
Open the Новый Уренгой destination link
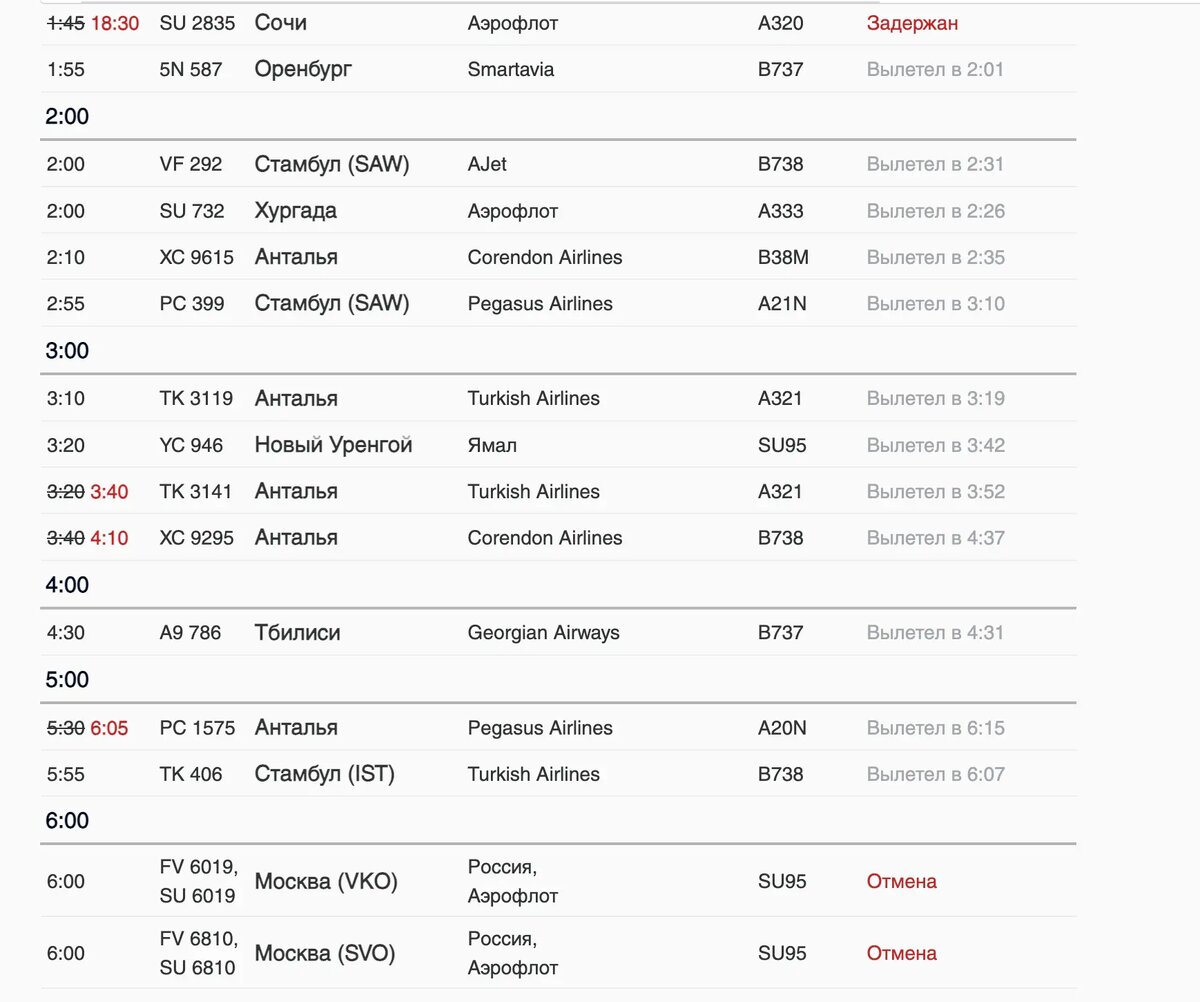click(x=333, y=445)
